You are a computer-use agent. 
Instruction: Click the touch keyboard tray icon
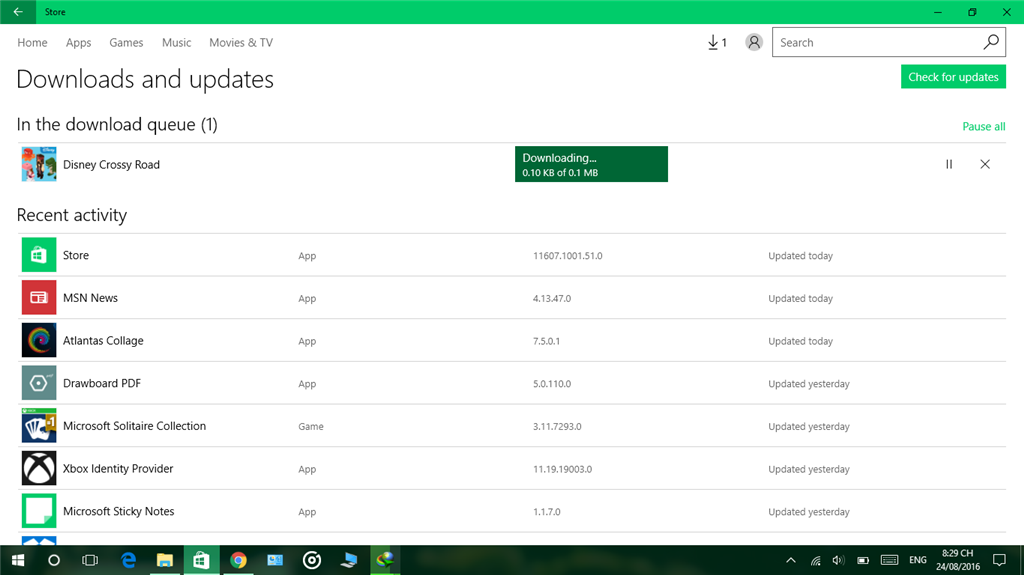tap(889, 560)
